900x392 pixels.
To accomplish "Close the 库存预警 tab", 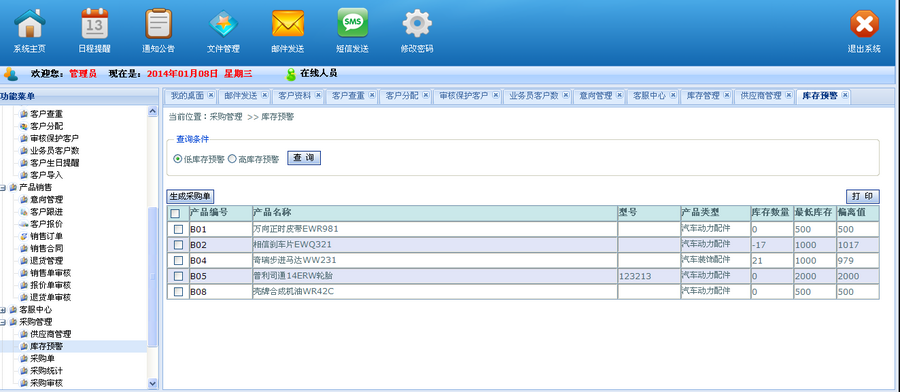I will 845,95.
